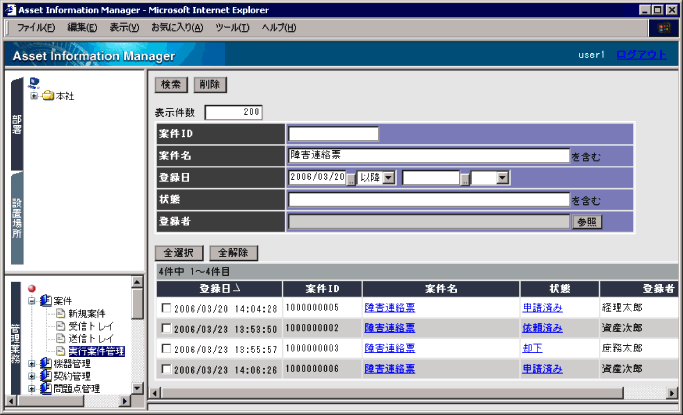Click the red ball icon above 案件

tap(31, 288)
